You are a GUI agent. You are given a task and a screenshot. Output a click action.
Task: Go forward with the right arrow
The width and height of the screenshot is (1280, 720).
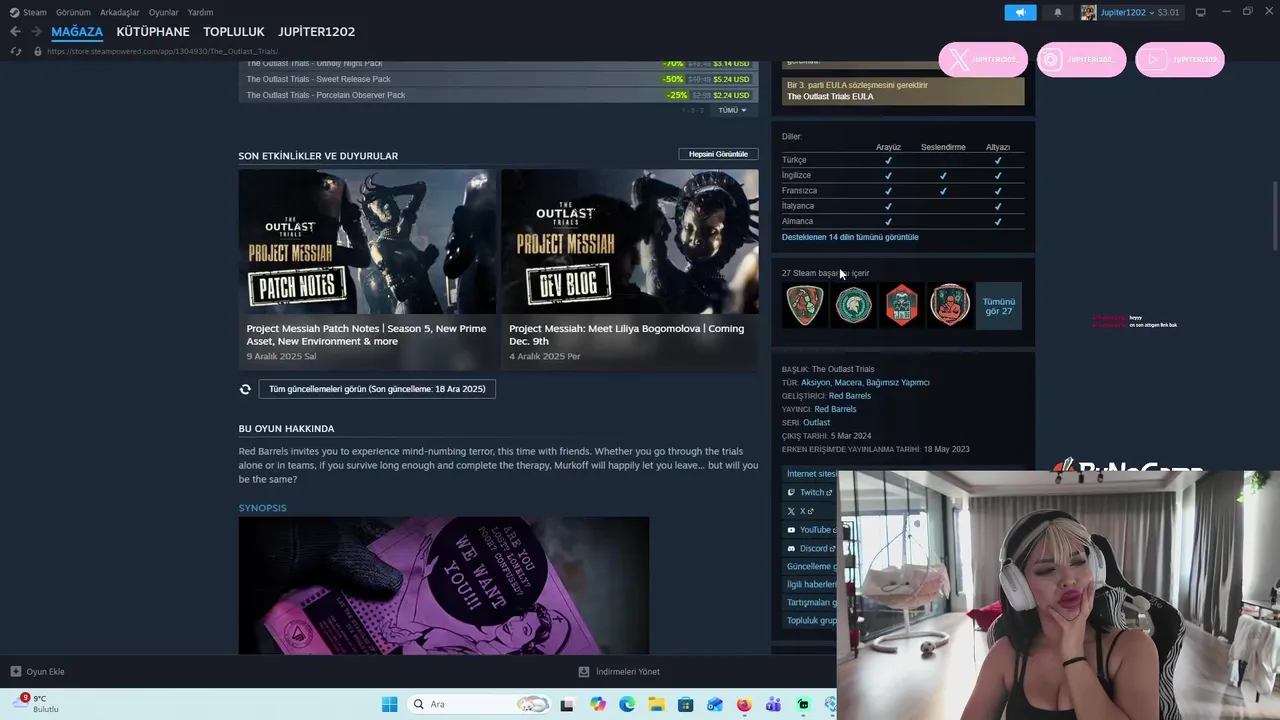click(x=36, y=32)
